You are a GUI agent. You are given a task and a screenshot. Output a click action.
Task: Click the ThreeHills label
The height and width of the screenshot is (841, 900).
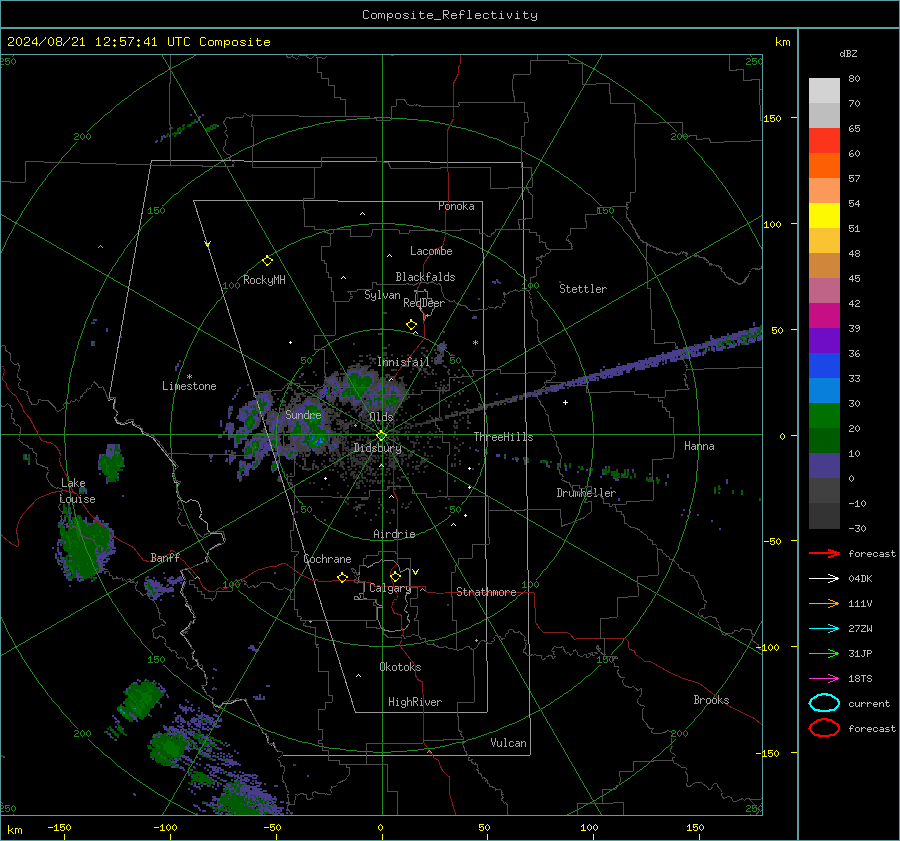(503, 437)
